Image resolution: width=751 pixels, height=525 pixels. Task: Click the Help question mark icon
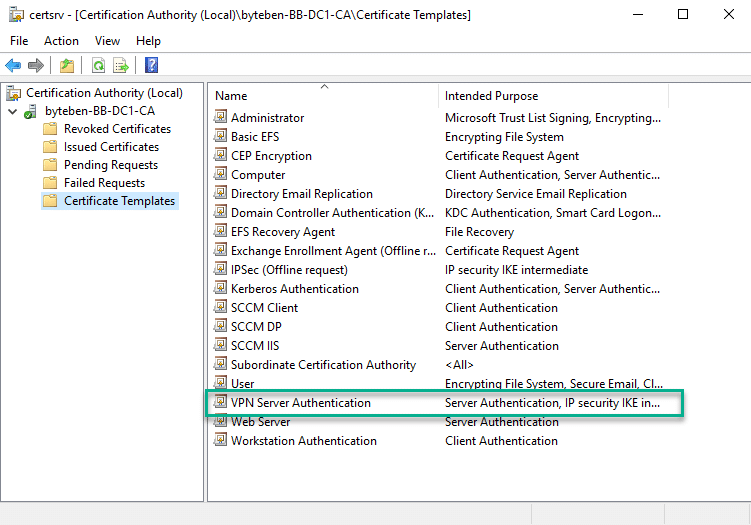[151, 65]
